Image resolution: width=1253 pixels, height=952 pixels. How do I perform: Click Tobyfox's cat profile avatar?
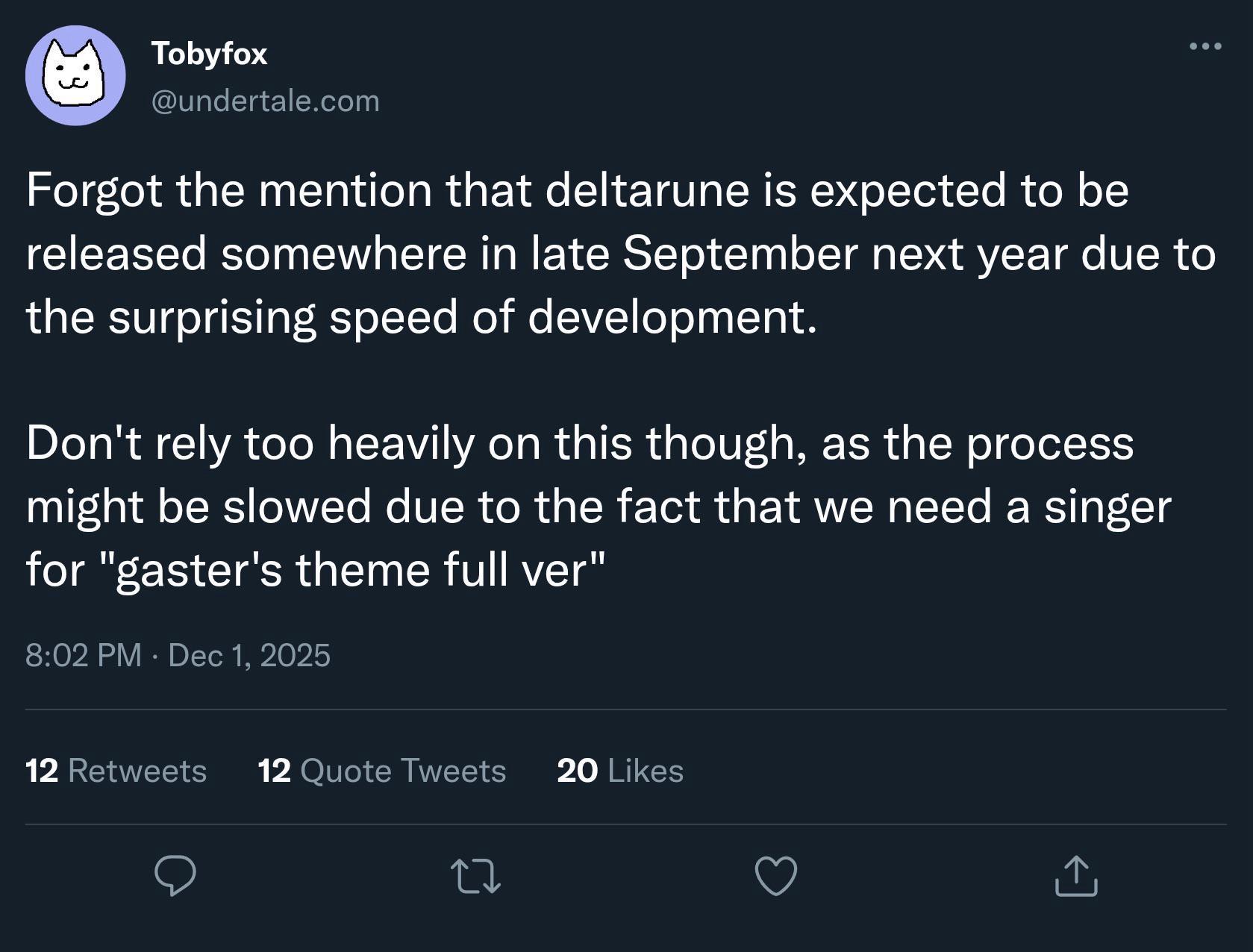75,75
